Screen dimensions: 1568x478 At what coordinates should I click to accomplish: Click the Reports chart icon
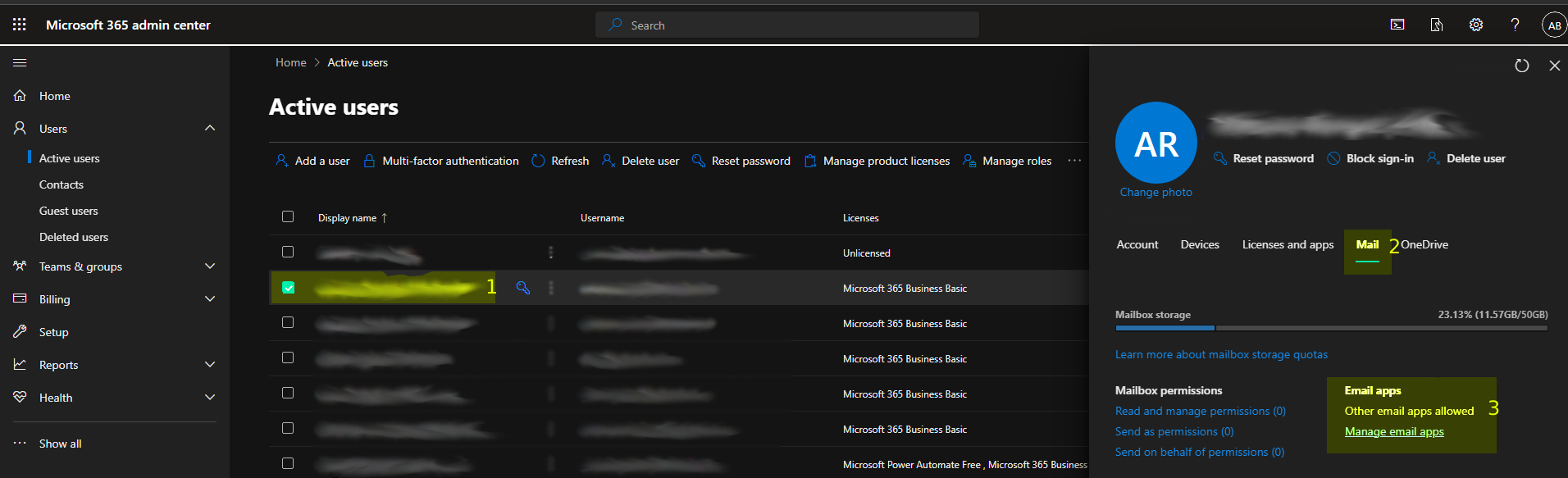[x=21, y=364]
